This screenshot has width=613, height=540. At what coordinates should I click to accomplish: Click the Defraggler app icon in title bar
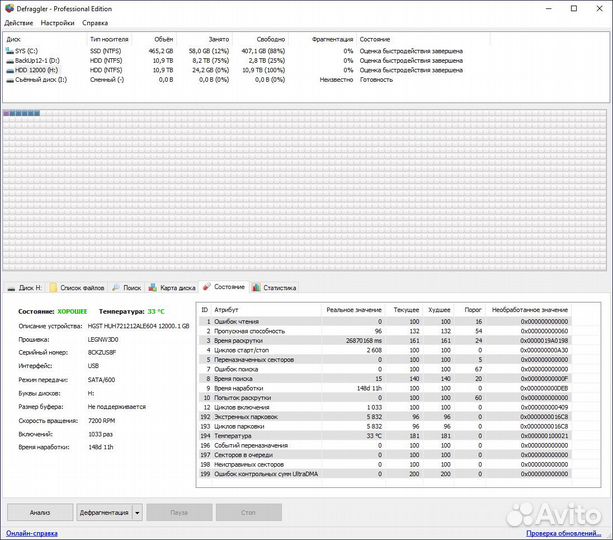click(9, 8)
